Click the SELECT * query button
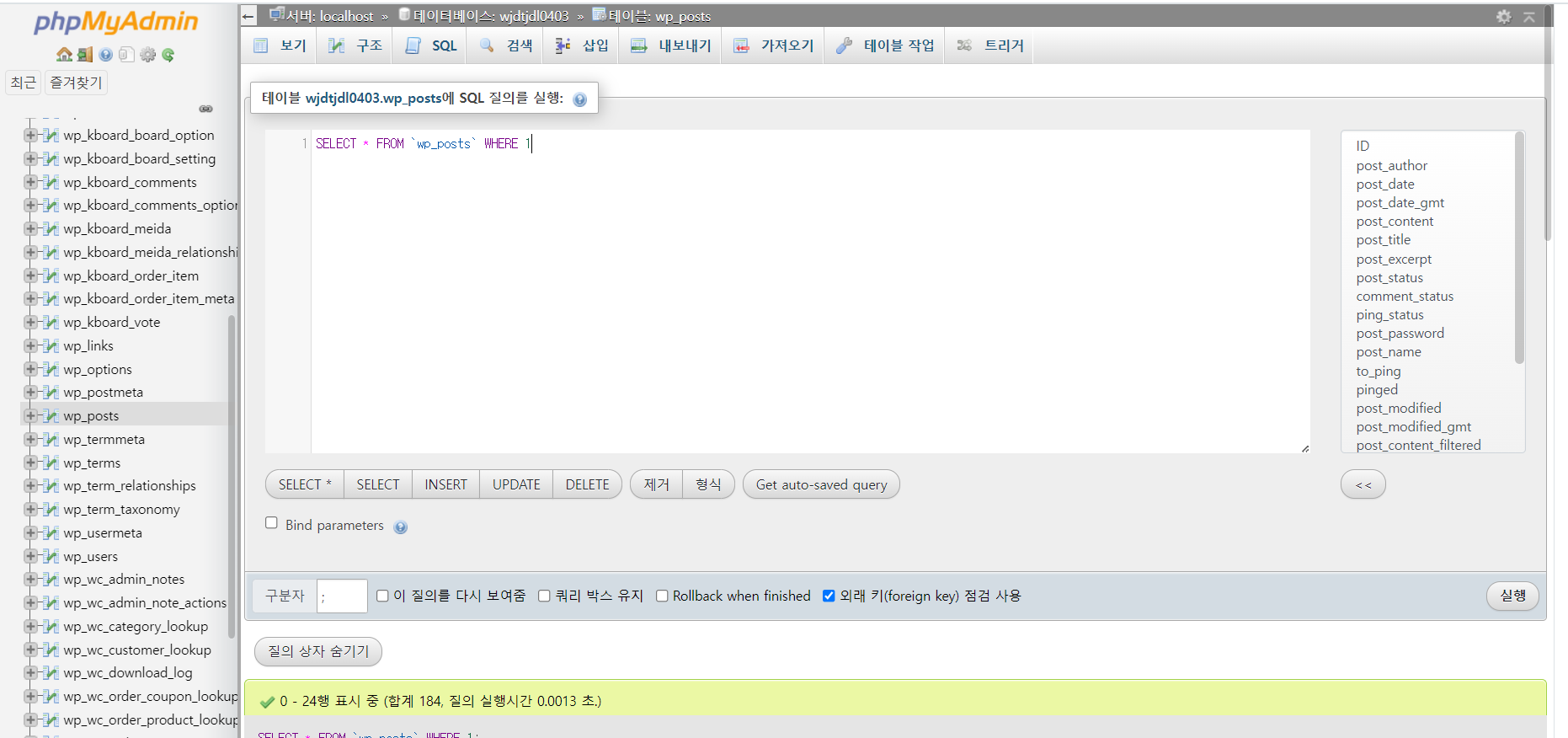This screenshot has height=738, width=1568. point(305,484)
